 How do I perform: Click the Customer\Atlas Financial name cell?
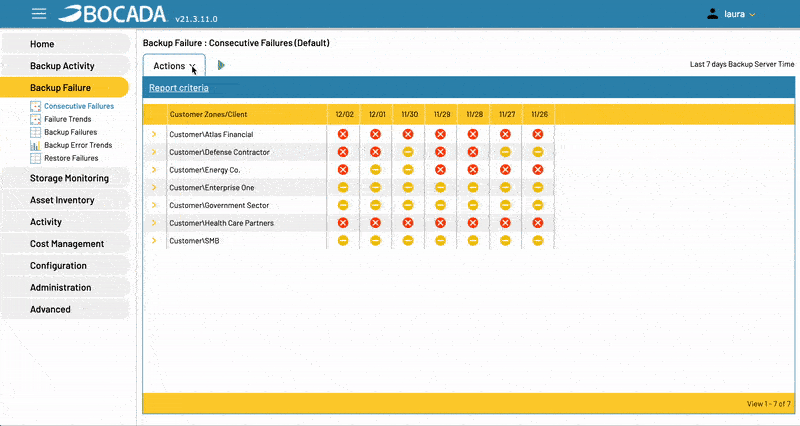click(x=247, y=134)
